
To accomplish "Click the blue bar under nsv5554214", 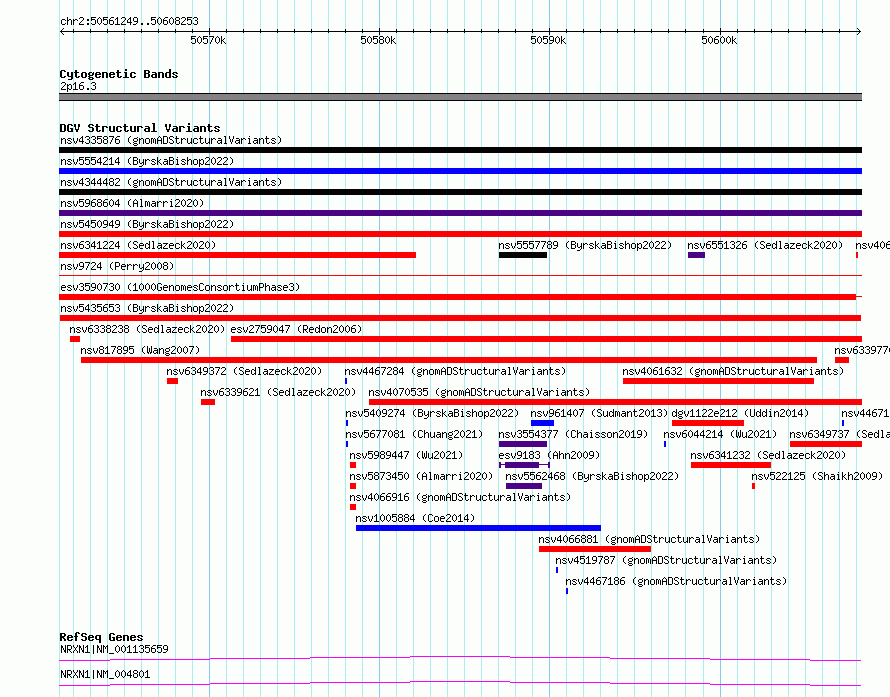I will pyautogui.click(x=460, y=171).
